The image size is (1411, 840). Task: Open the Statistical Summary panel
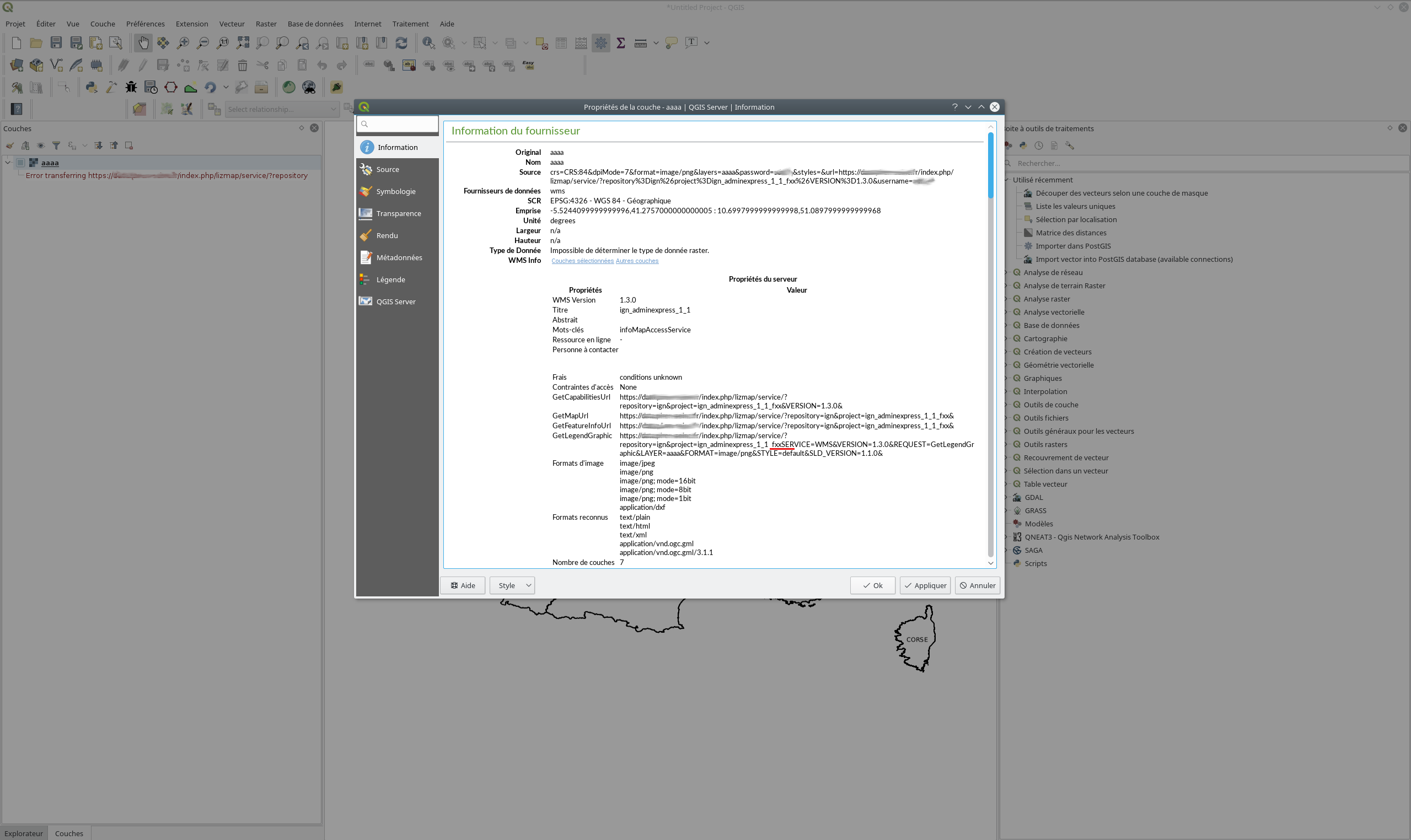coord(620,42)
